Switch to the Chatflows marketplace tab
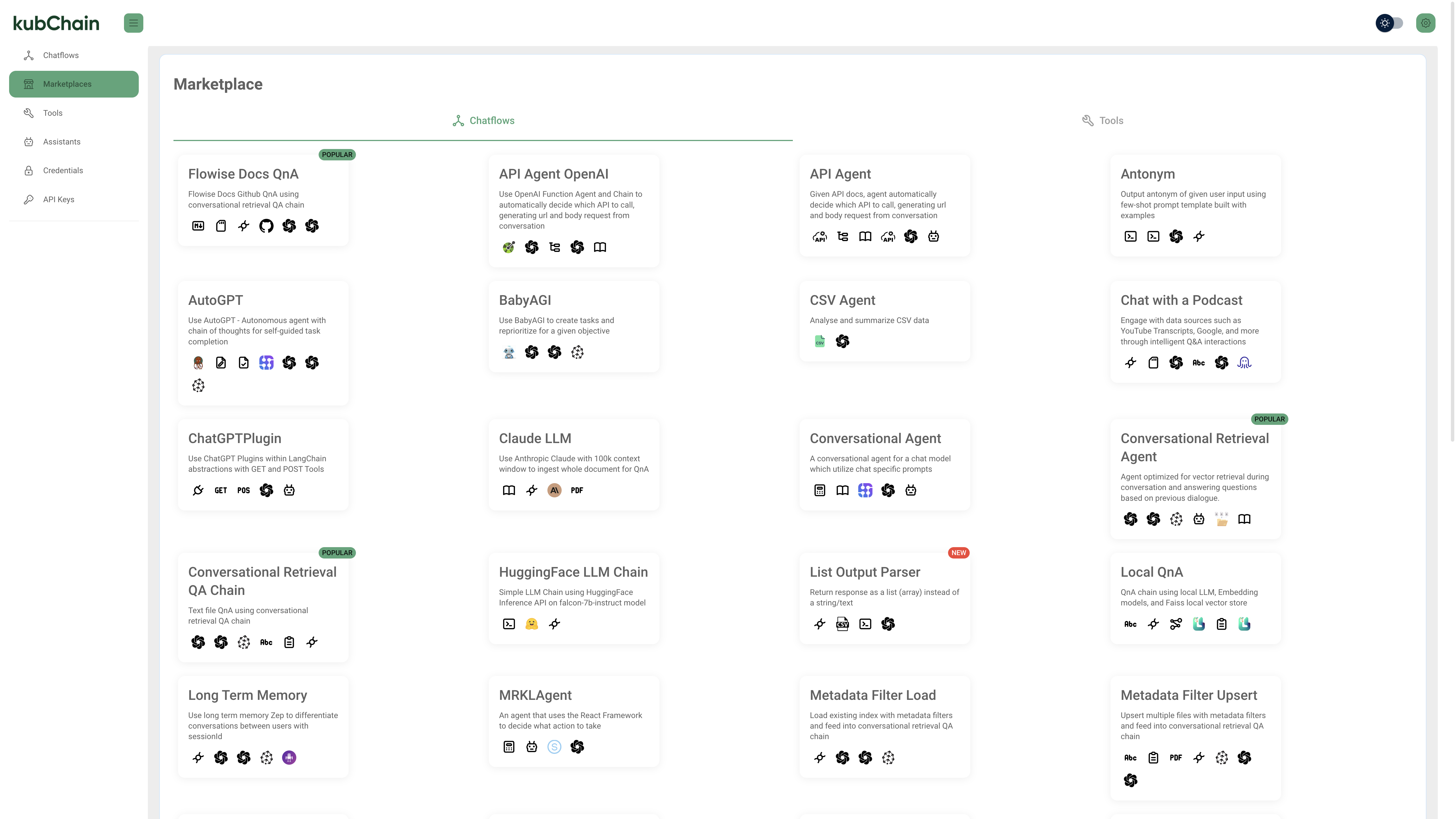Screen dimensions: 1456x819 click(483, 121)
